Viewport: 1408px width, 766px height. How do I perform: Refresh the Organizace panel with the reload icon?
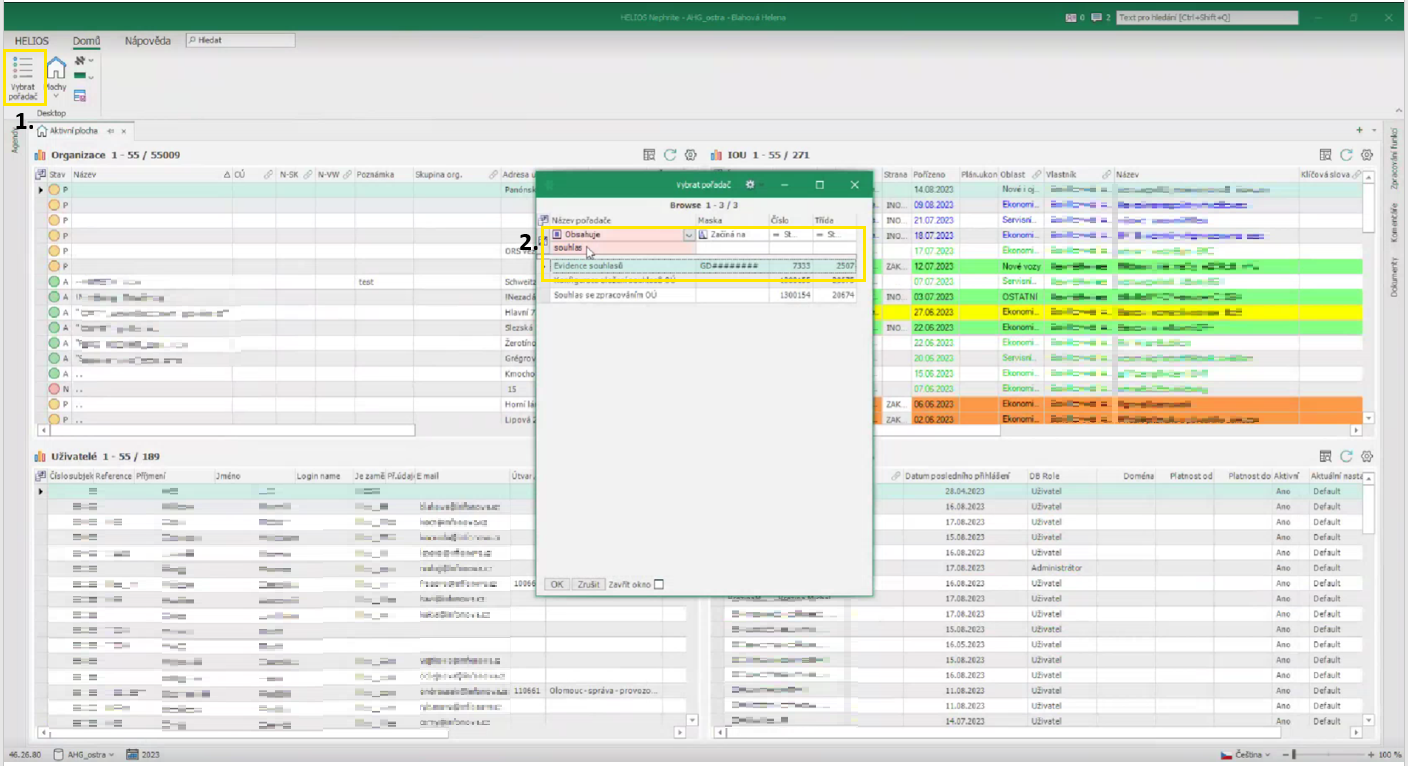(670, 155)
